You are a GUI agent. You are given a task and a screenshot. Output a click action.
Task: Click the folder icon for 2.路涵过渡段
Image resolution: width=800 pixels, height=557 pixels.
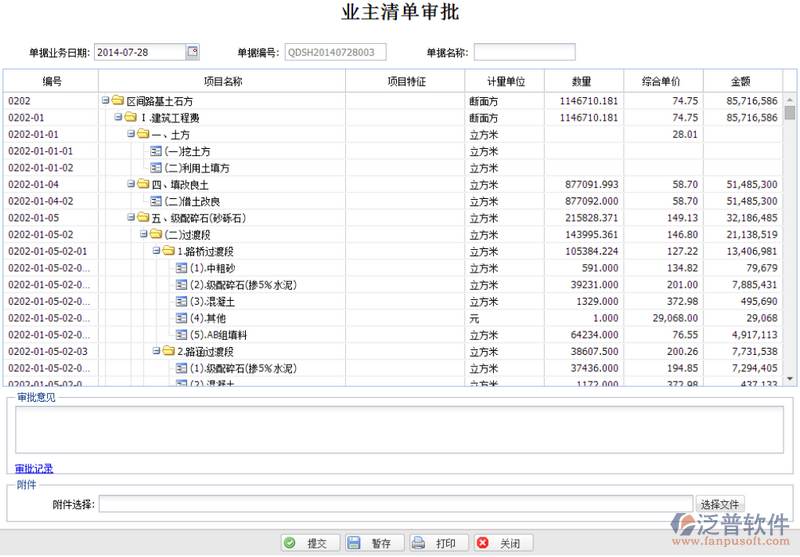168,352
